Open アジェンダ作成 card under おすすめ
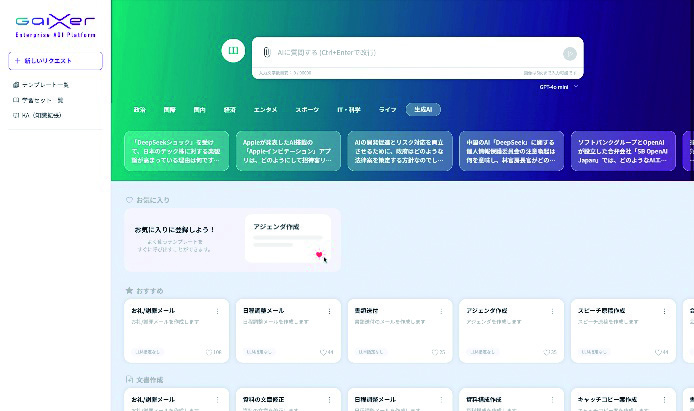The height and width of the screenshot is (411, 694). [511, 331]
